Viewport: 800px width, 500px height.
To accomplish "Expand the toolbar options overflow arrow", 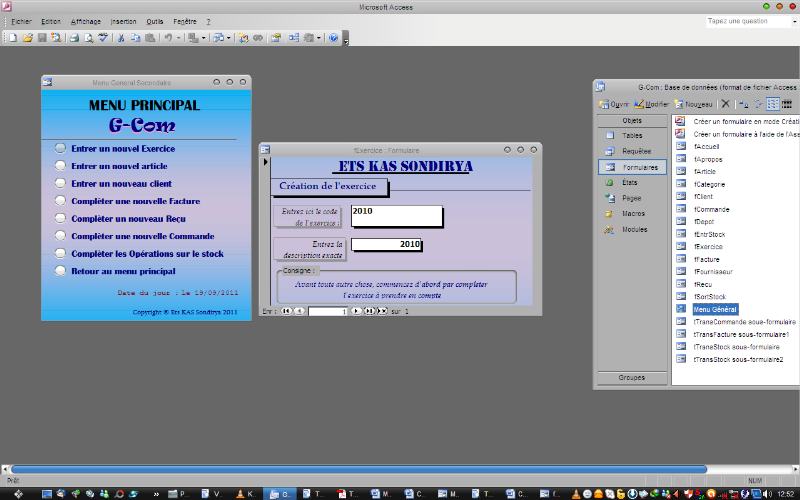I will pos(346,40).
